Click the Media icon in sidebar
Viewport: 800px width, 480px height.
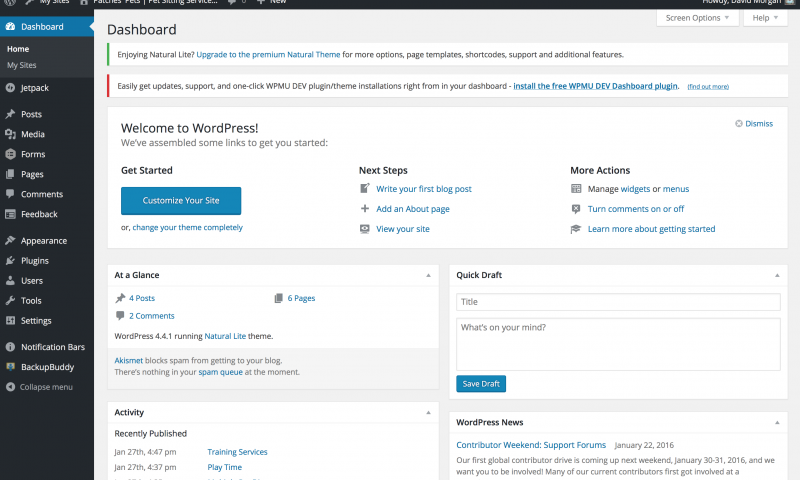pos(10,134)
